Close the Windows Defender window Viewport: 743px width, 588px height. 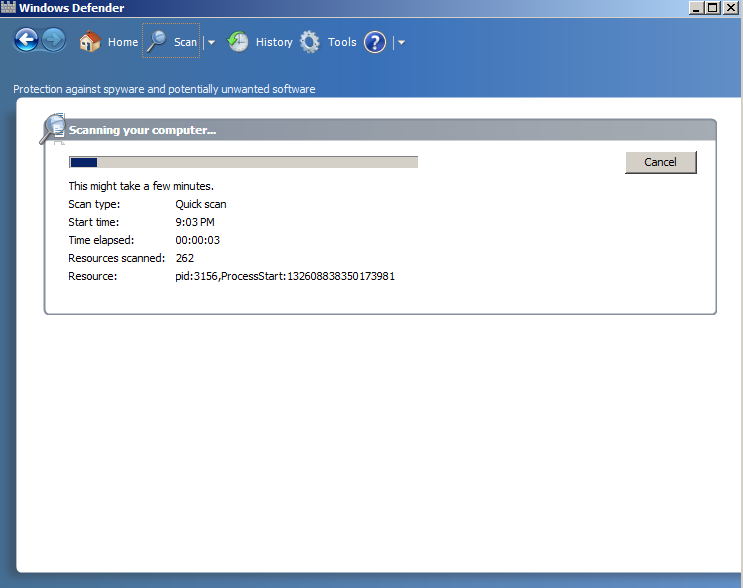(x=731, y=8)
